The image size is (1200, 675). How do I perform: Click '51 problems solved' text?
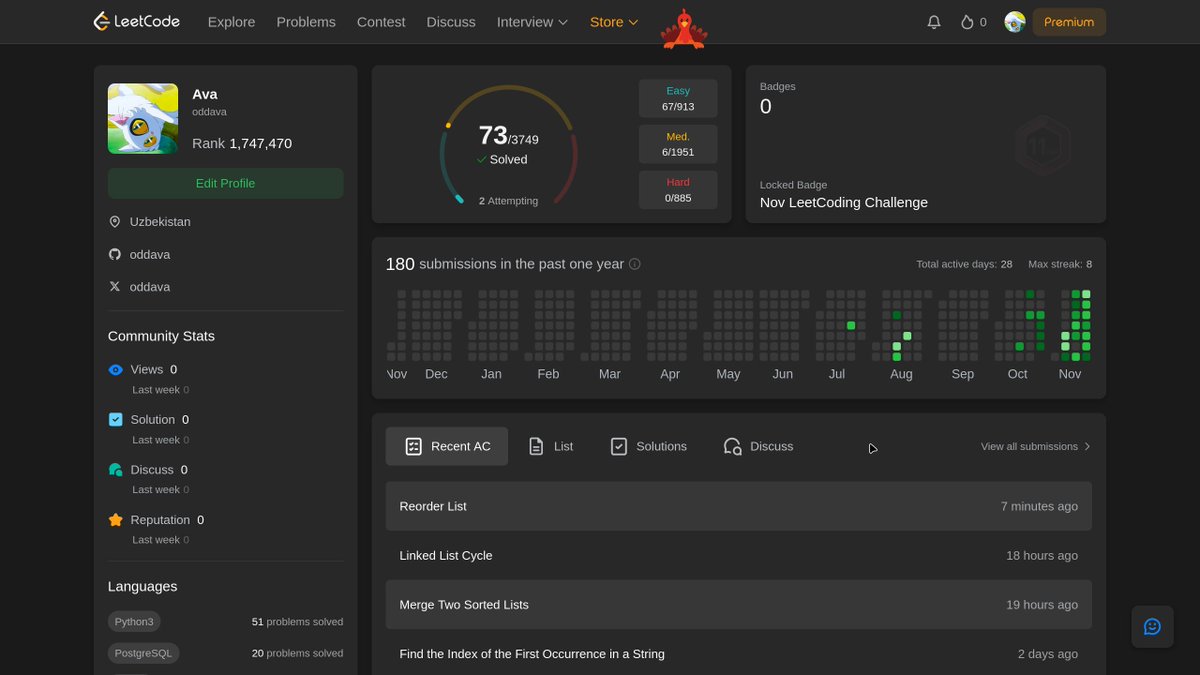point(297,622)
